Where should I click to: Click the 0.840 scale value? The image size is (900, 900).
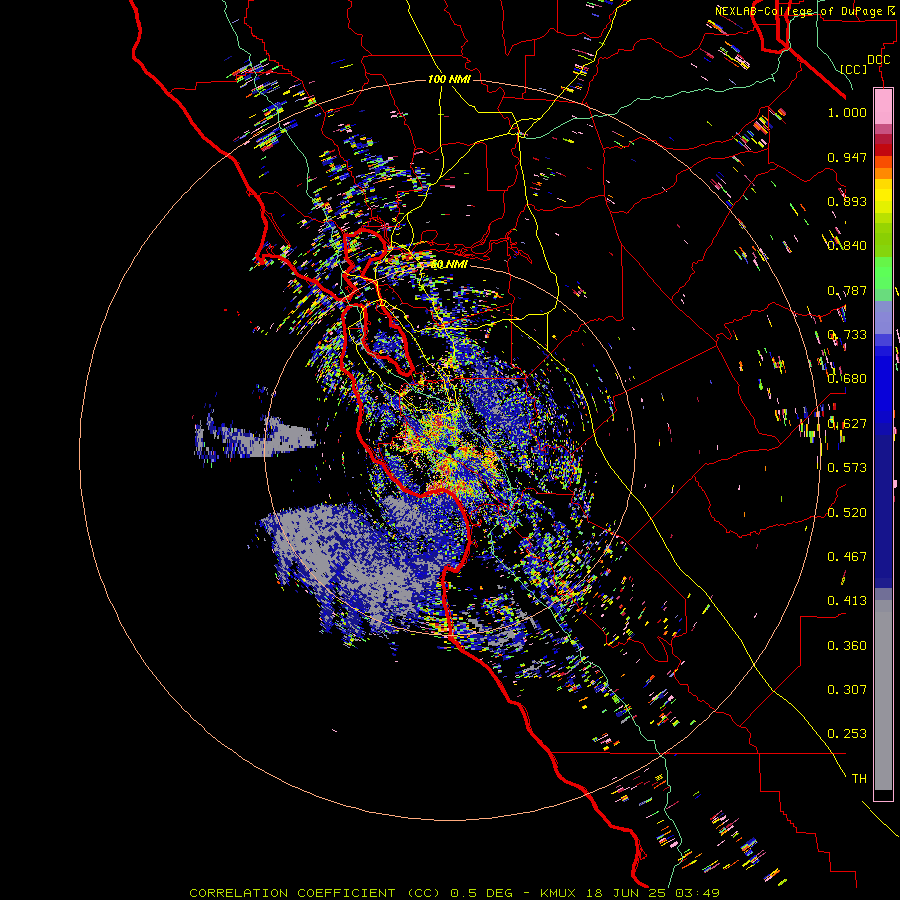(847, 246)
